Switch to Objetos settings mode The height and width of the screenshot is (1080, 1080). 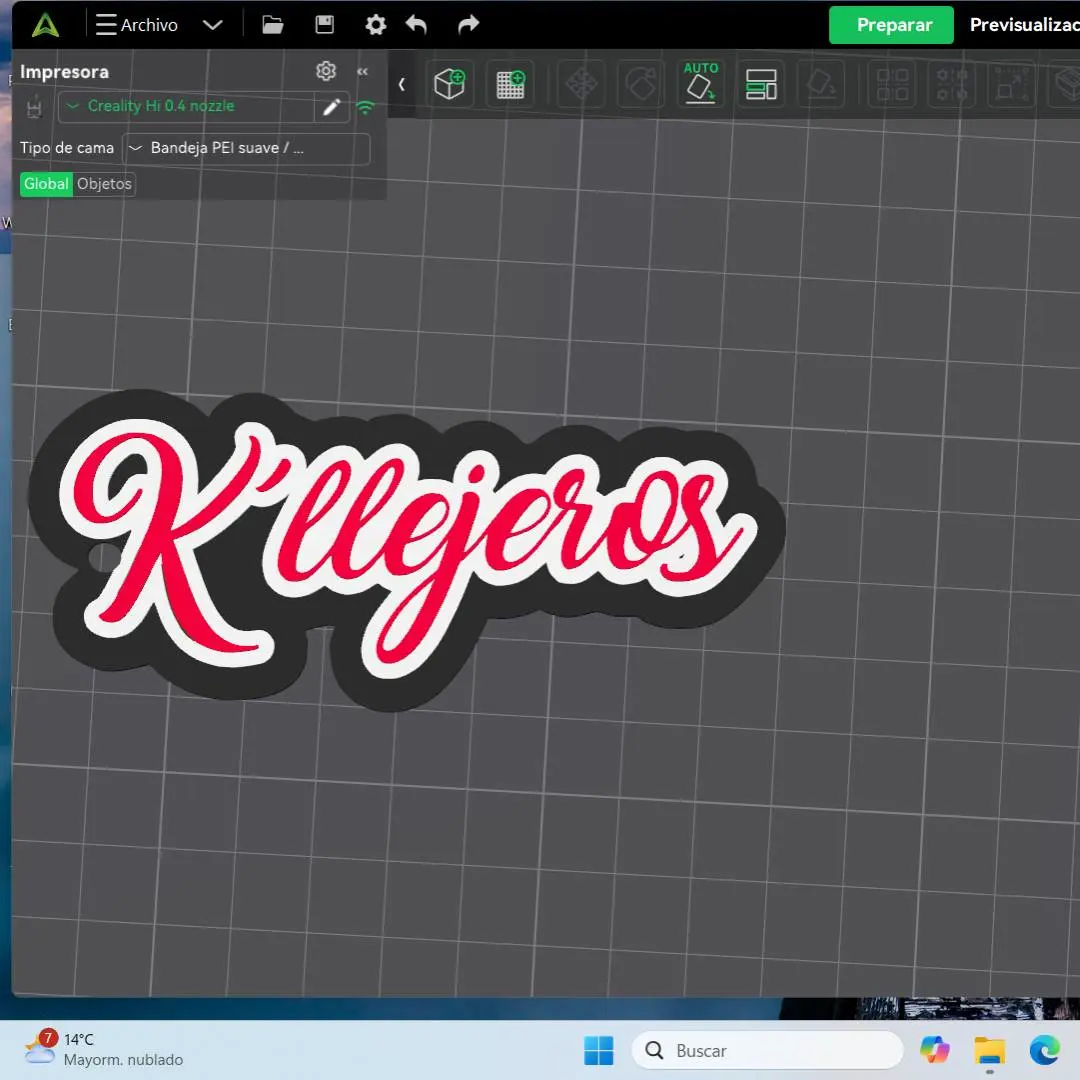104,184
